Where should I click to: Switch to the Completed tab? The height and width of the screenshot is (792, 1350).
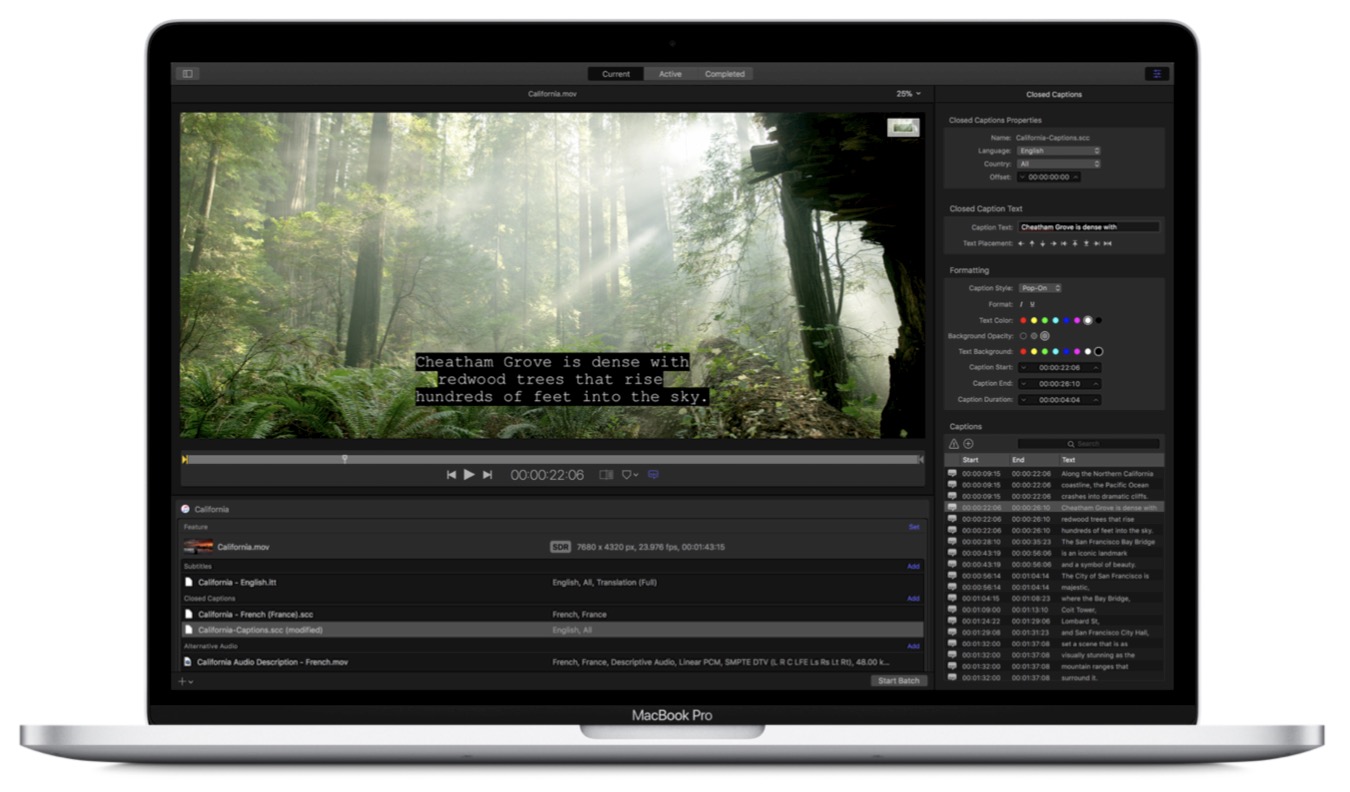pos(724,74)
